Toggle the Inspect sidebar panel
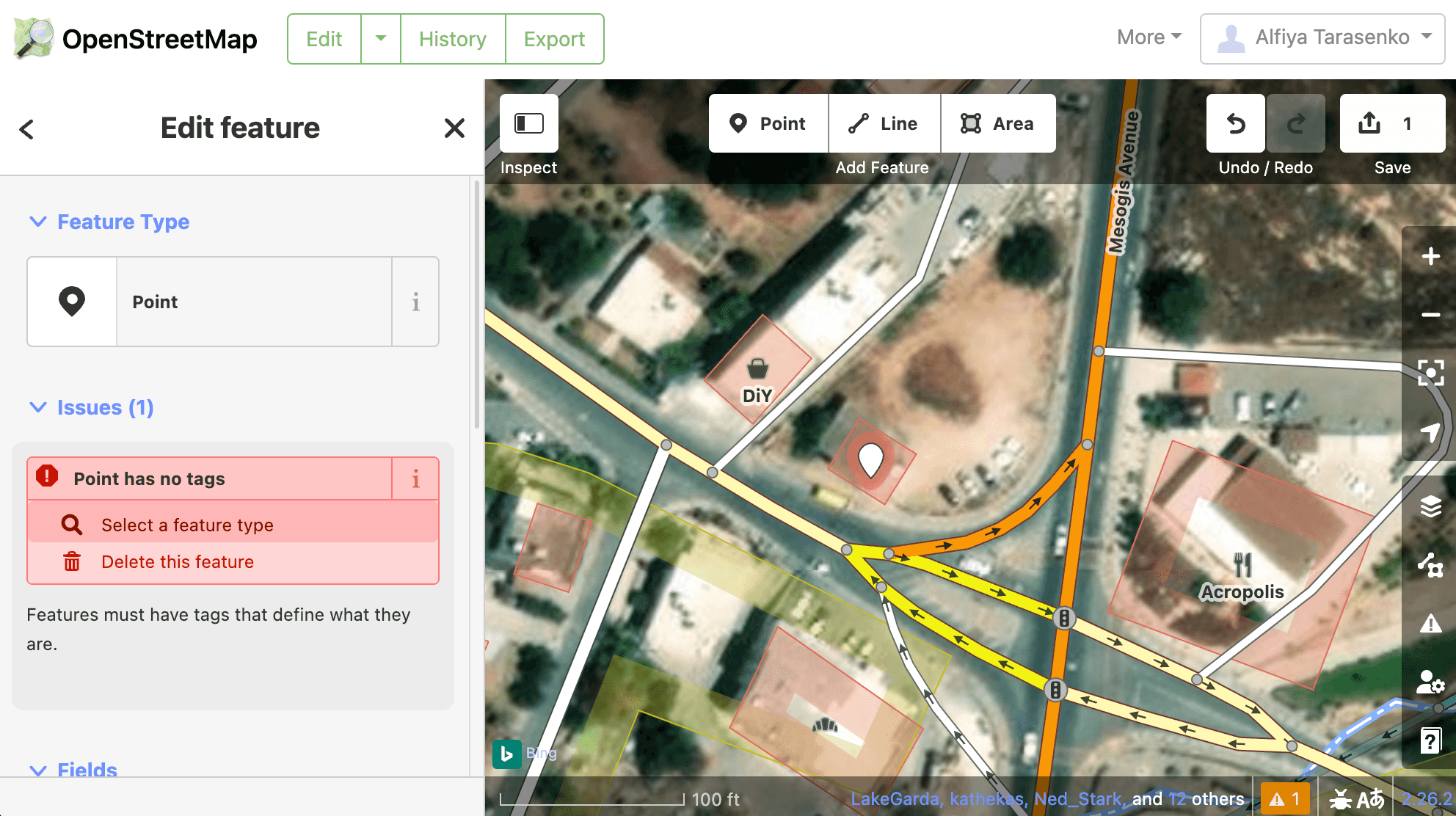Screen dimensions: 1456x816 [528, 123]
